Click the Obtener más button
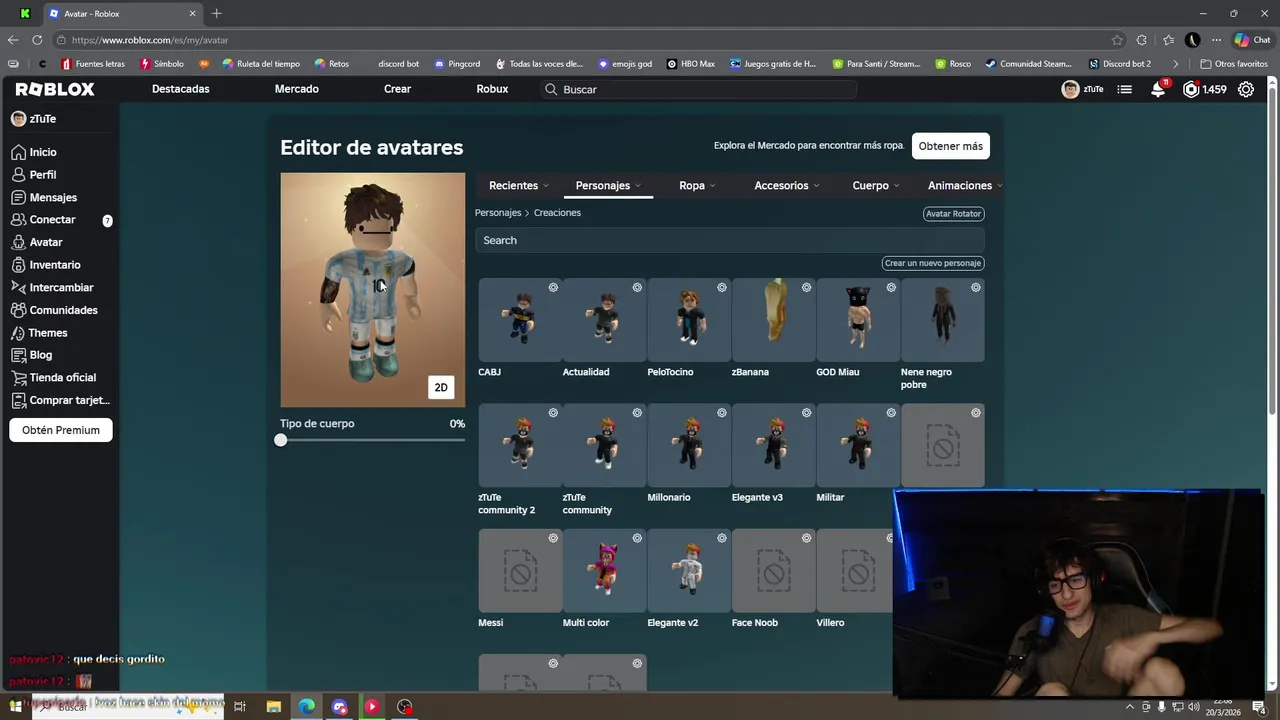 [x=951, y=146]
